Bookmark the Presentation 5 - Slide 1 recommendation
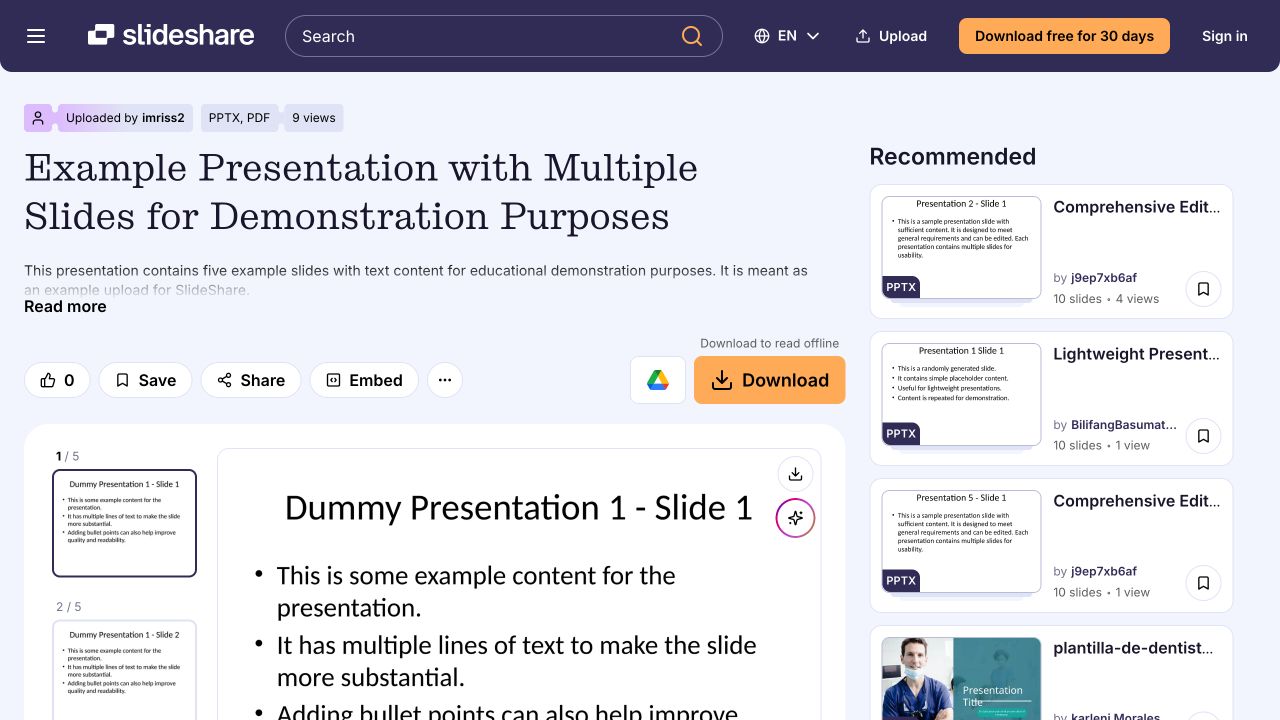The width and height of the screenshot is (1280, 720). [1203, 583]
